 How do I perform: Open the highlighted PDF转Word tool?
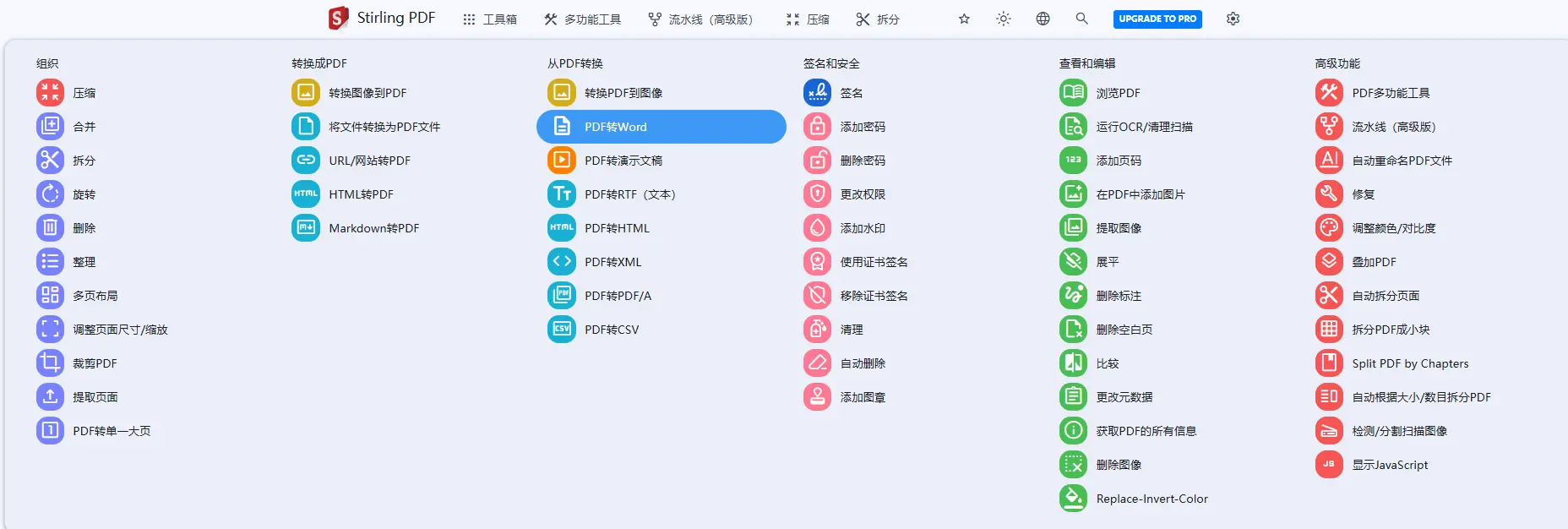tap(661, 127)
